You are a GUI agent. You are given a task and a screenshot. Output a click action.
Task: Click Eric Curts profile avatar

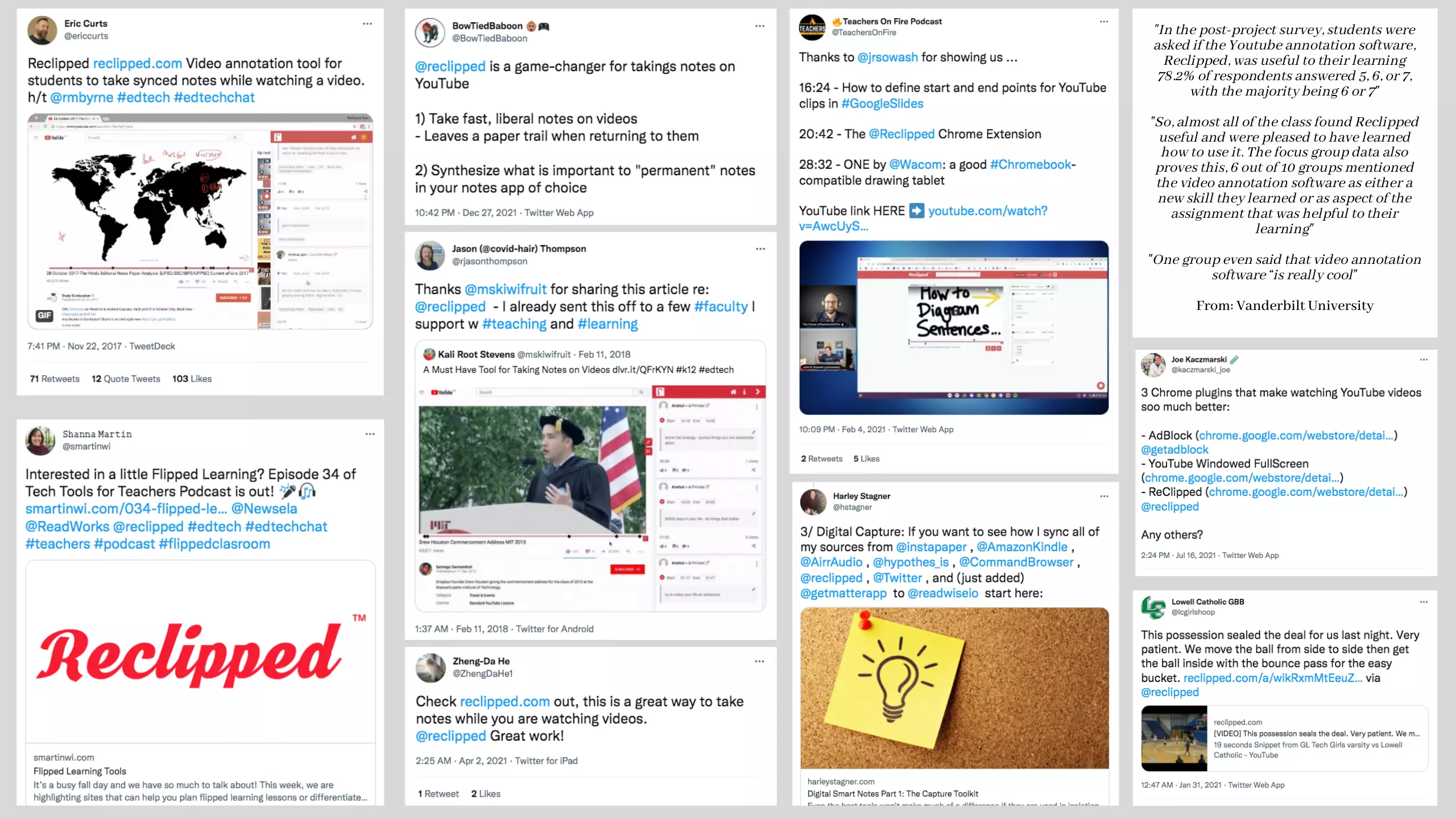pyautogui.click(x=43, y=30)
